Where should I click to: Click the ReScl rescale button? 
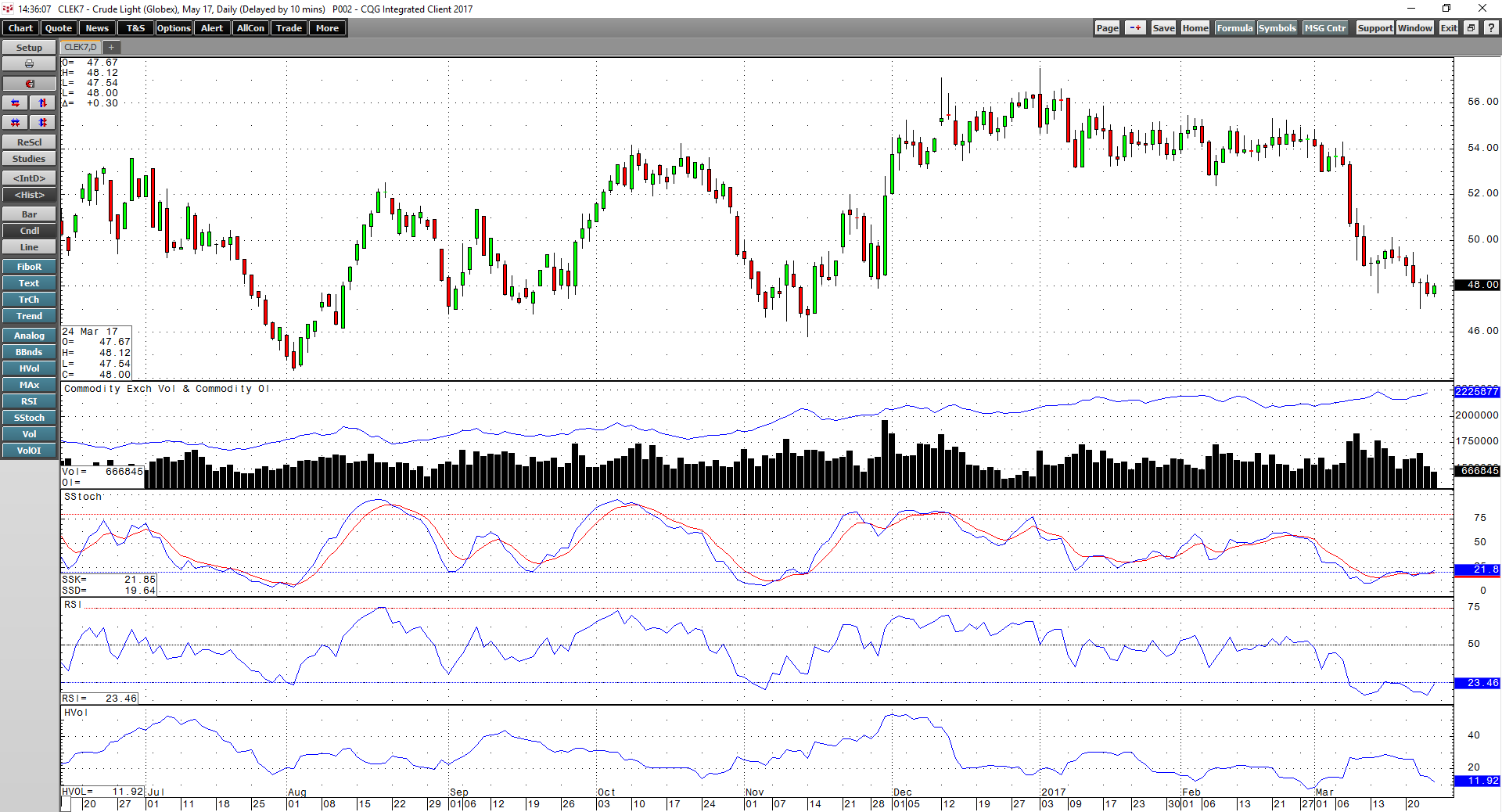click(29, 142)
